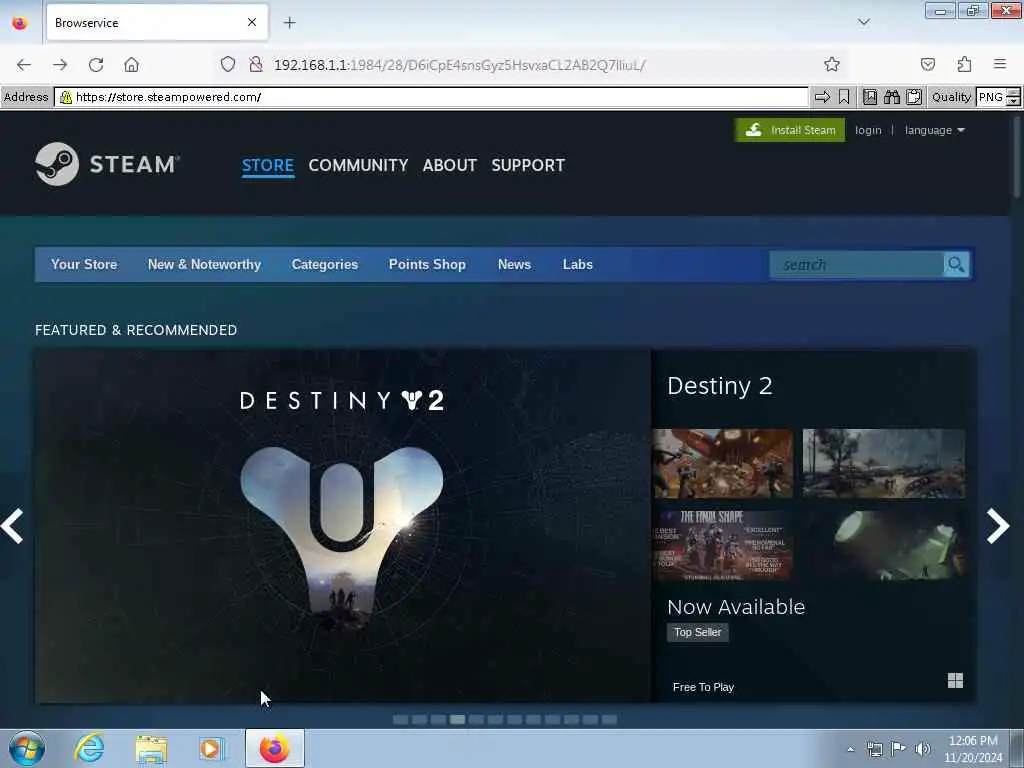Open the Points Shop tab
This screenshot has width=1024, height=768.
pyautogui.click(x=427, y=264)
